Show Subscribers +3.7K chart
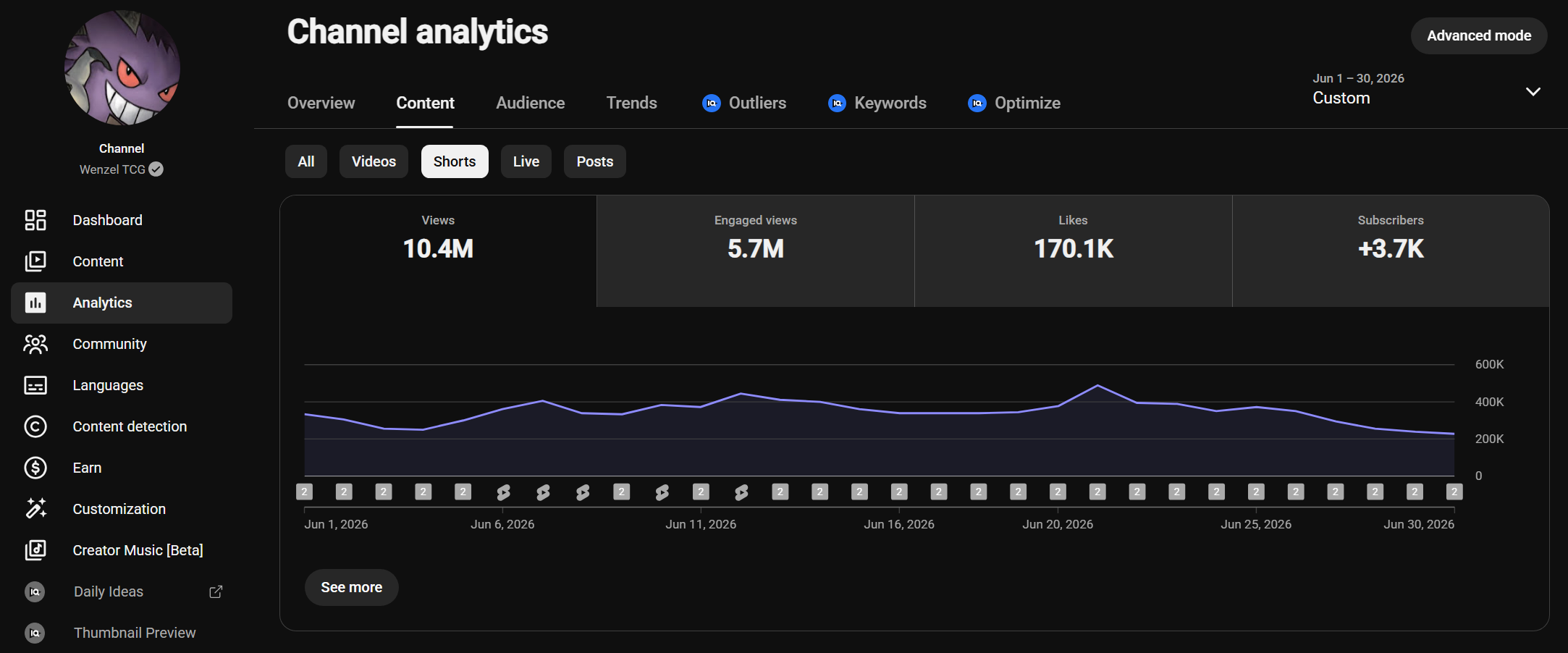Screen dimensions: 1568x653 point(1391,250)
